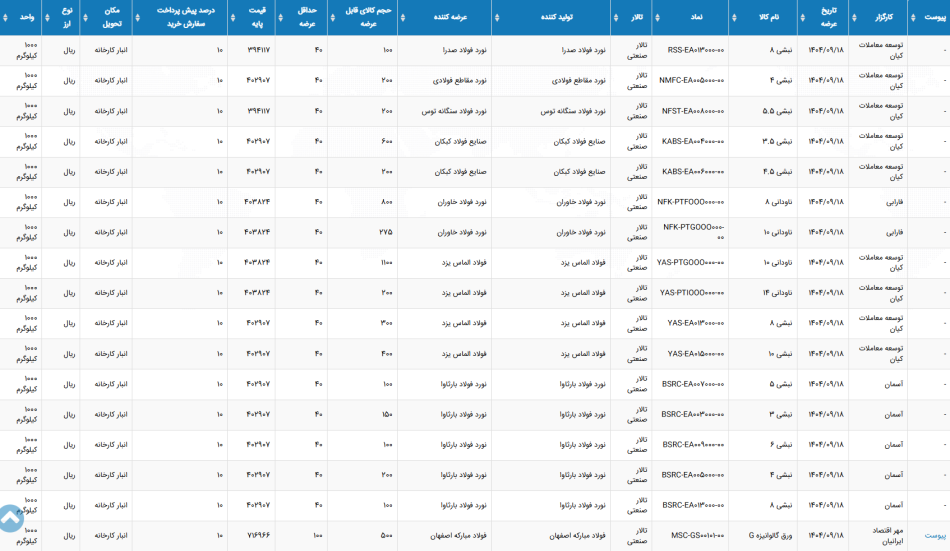Viewport: 950px width, 551px height.
Task: Click broker آسمان in the نبشی 6 row
Action: pyautogui.click(x=894, y=445)
